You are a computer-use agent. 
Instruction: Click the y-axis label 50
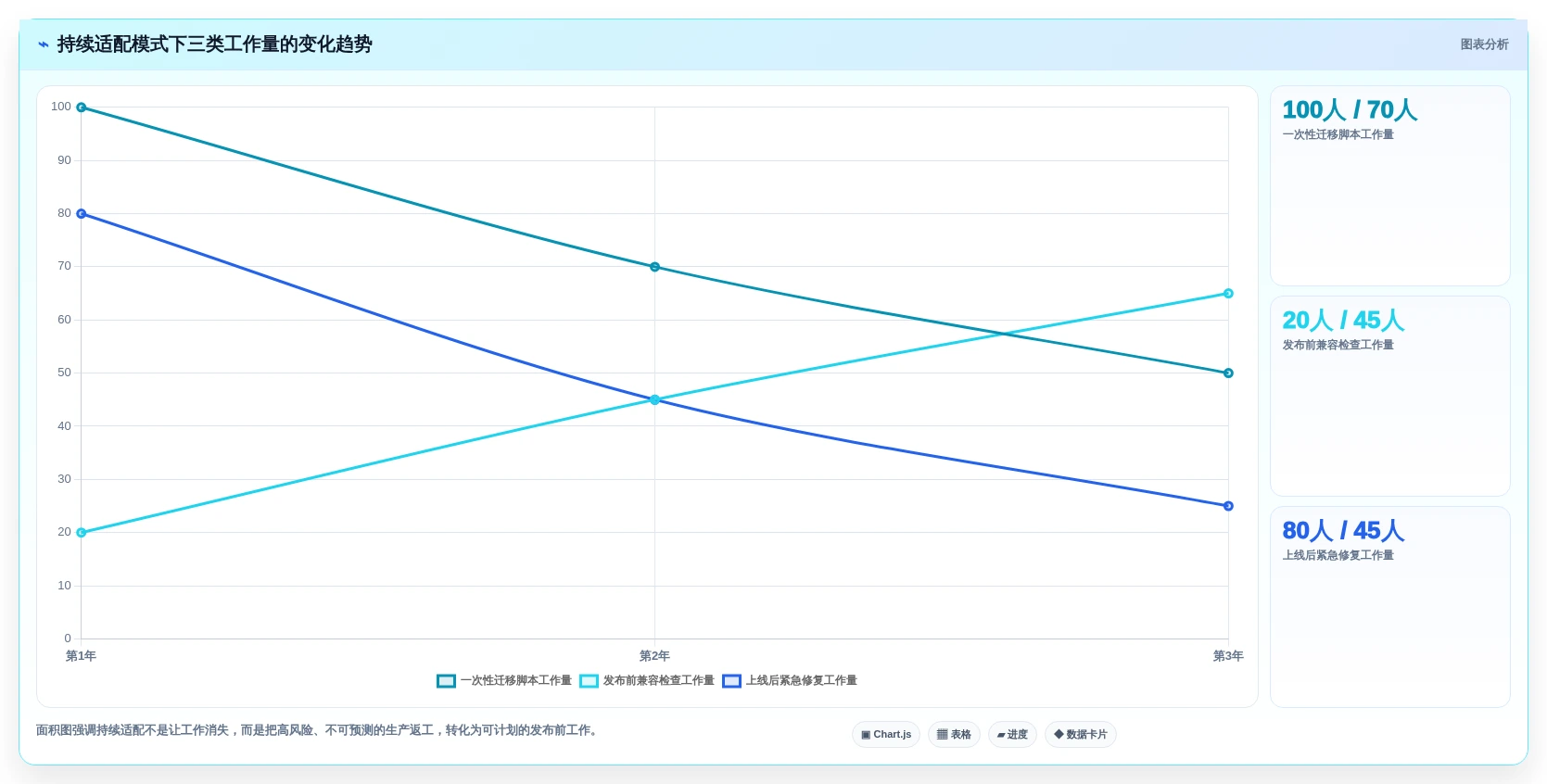tap(64, 373)
